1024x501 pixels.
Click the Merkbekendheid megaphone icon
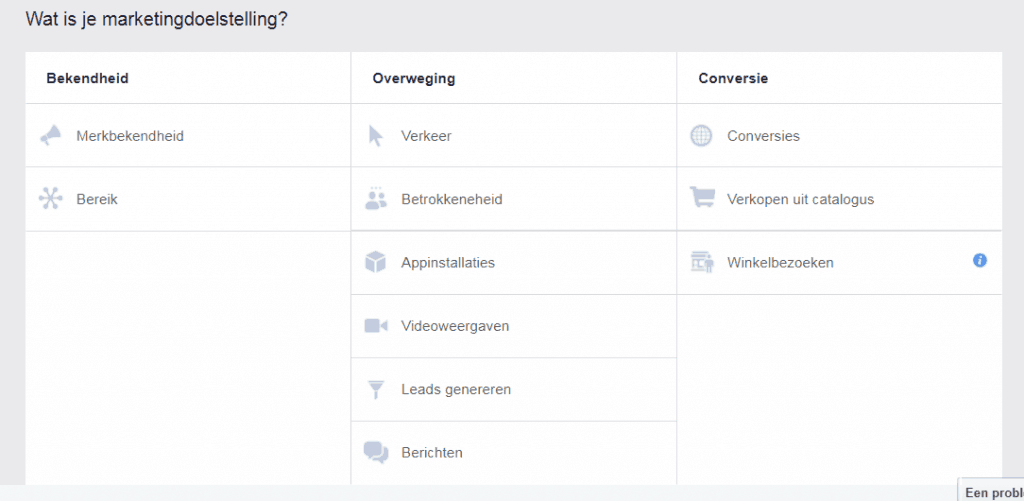tap(50, 136)
